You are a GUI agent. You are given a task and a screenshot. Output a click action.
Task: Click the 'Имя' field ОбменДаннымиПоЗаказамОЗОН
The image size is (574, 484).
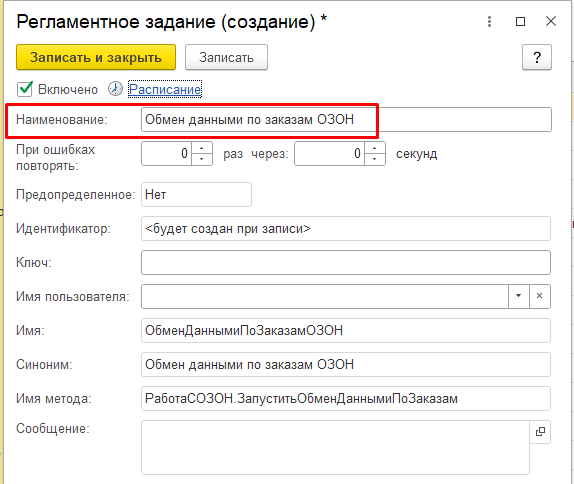346,330
